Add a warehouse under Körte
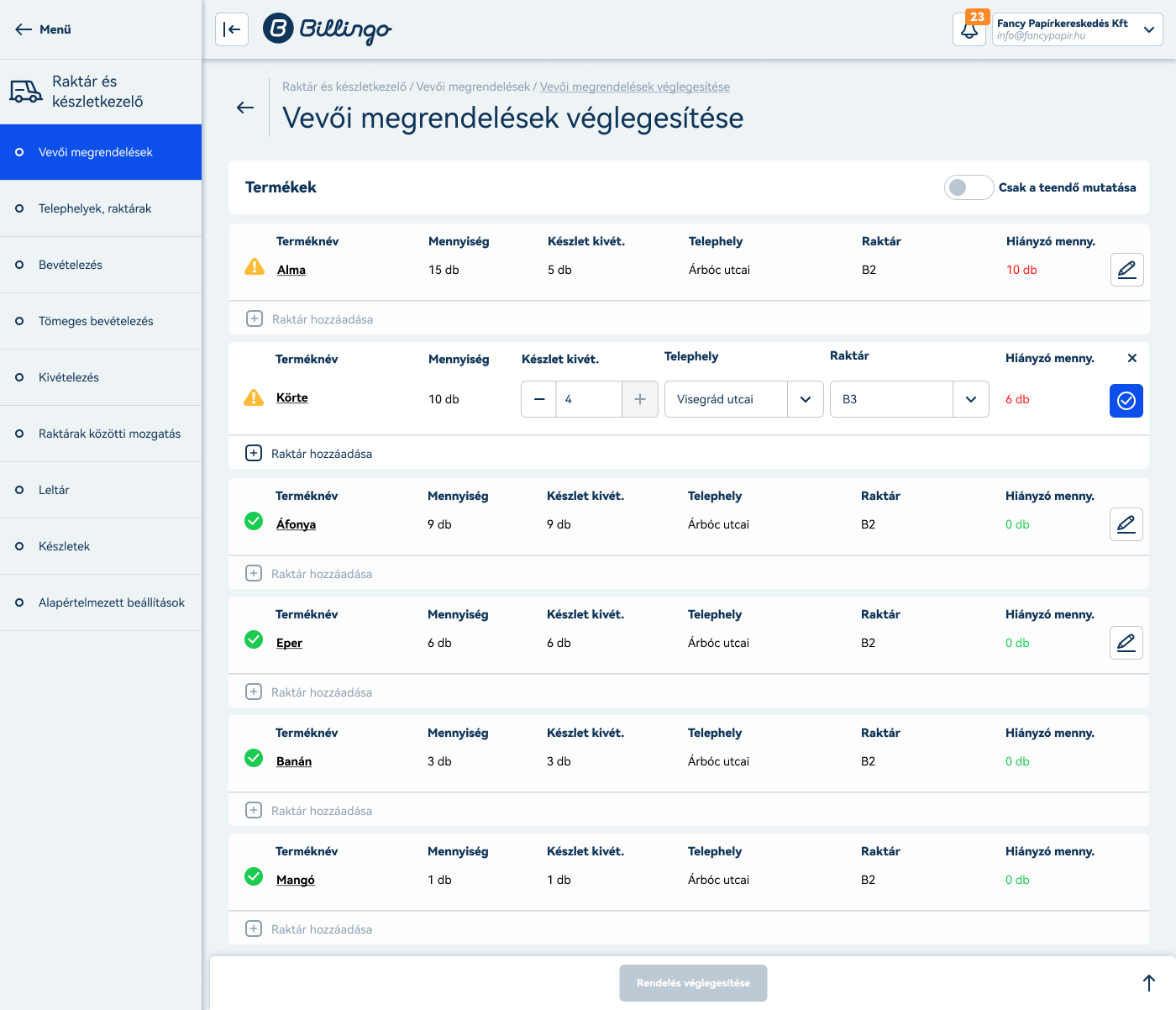This screenshot has height=1010, width=1176. tap(308, 454)
